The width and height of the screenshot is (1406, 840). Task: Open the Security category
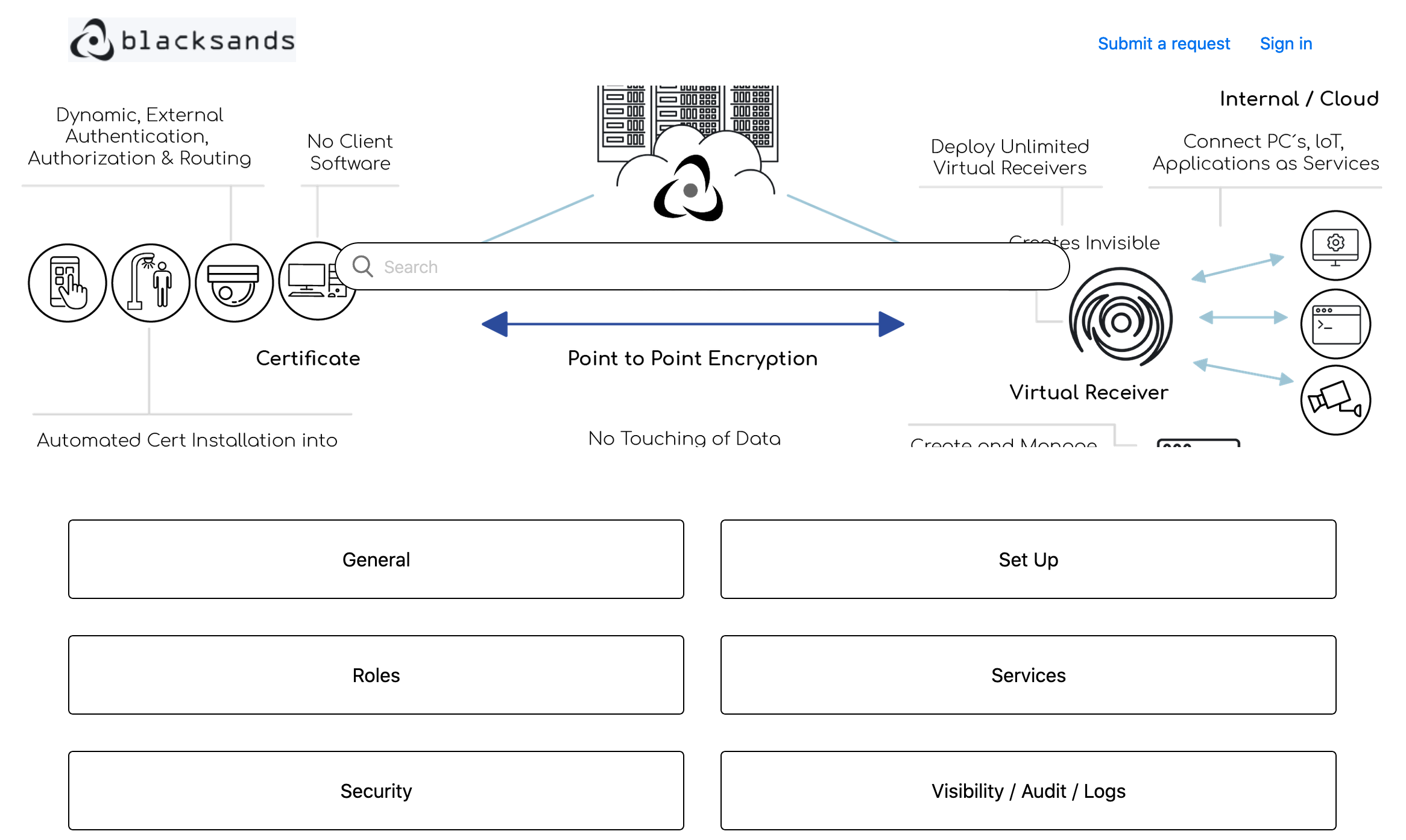376,791
